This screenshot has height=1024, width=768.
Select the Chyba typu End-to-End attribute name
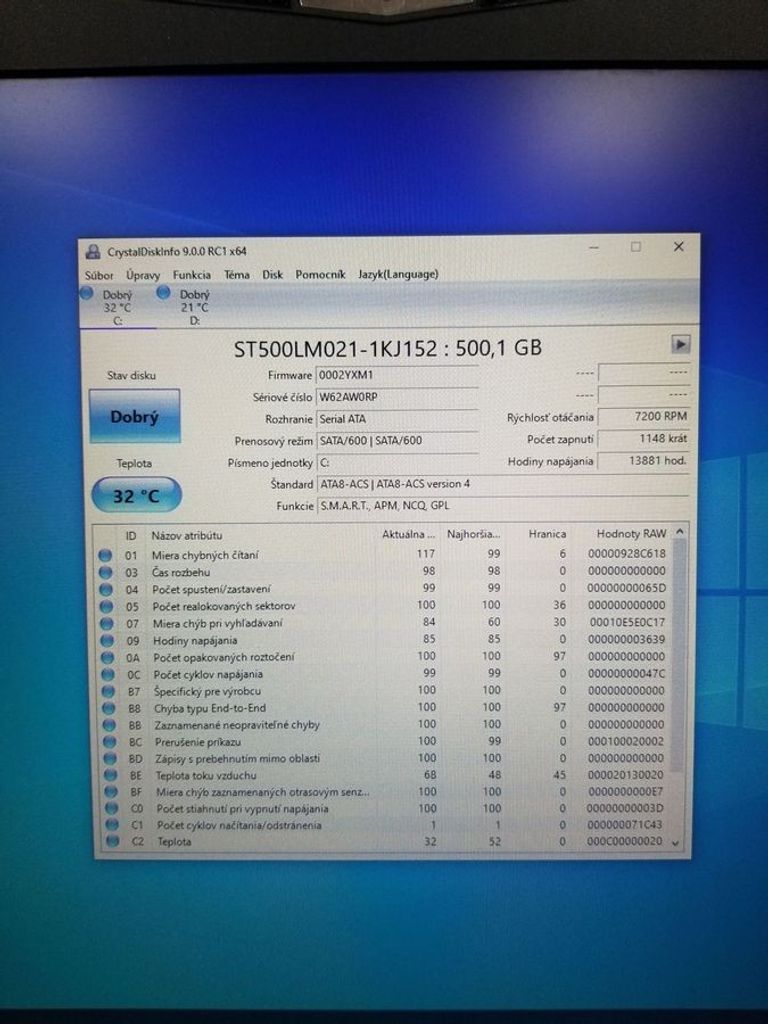(x=210, y=708)
